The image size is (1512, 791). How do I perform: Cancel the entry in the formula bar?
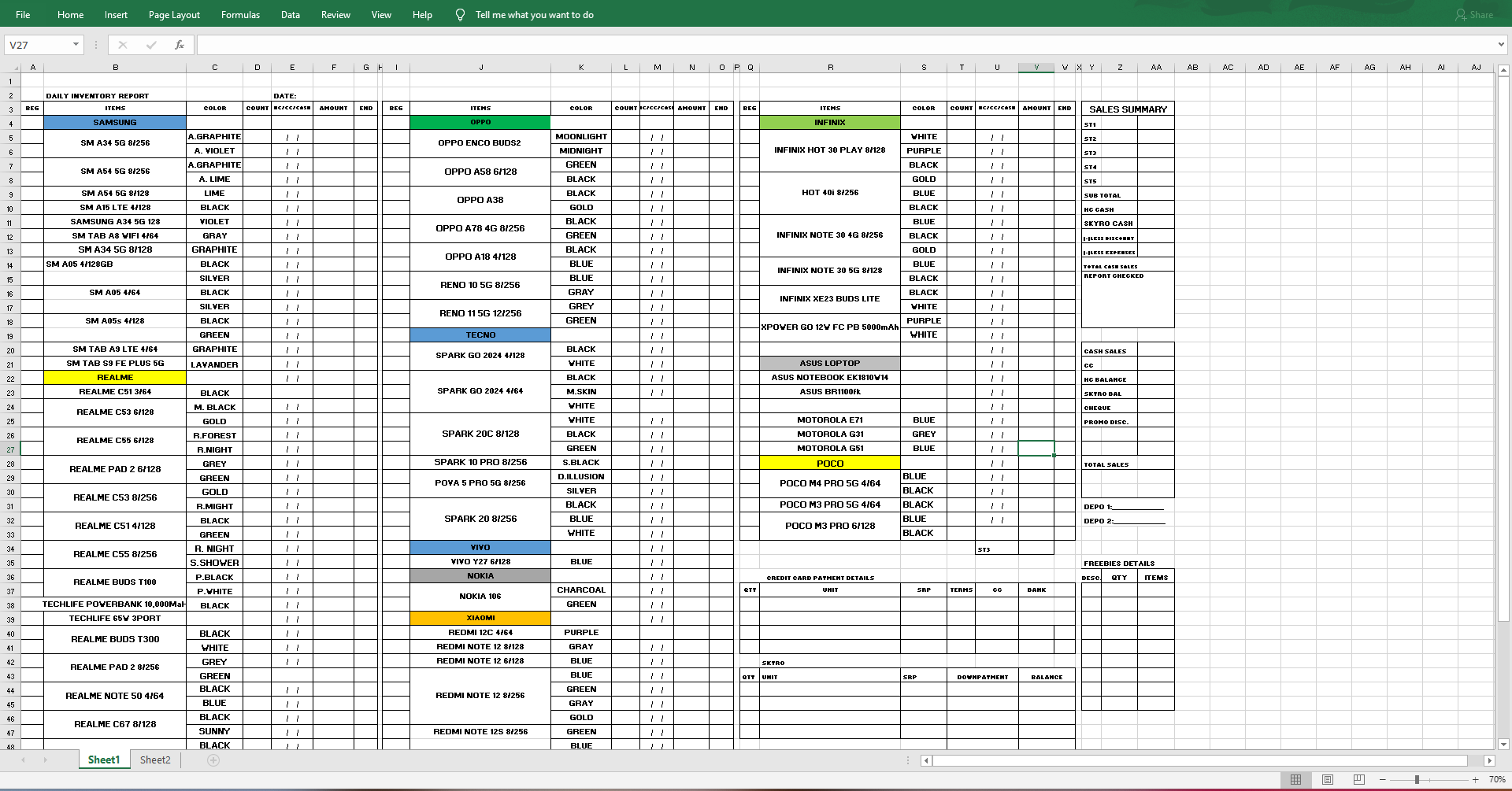123,45
